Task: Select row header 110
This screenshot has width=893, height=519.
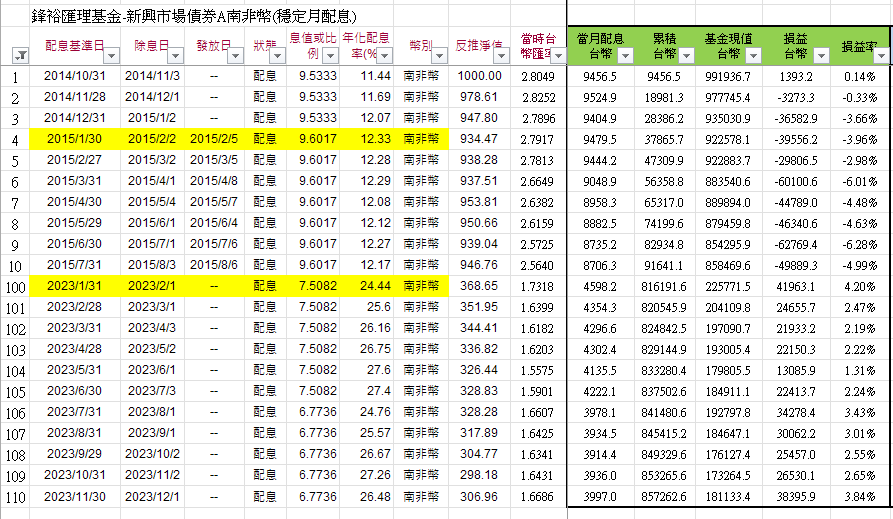Action: point(15,497)
